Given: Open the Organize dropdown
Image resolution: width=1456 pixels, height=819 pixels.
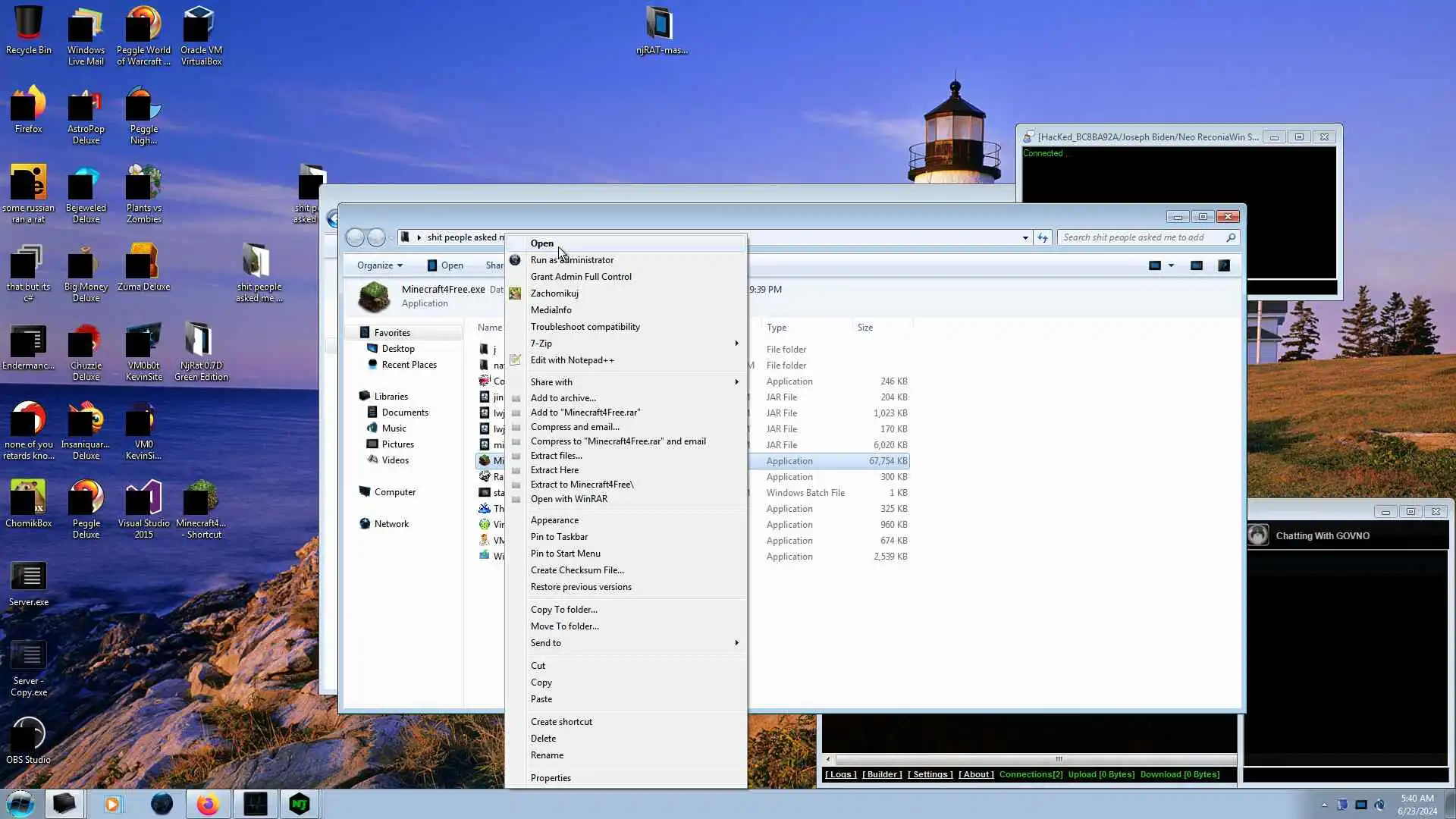Looking at the screenshot, I should coord(379,265).
